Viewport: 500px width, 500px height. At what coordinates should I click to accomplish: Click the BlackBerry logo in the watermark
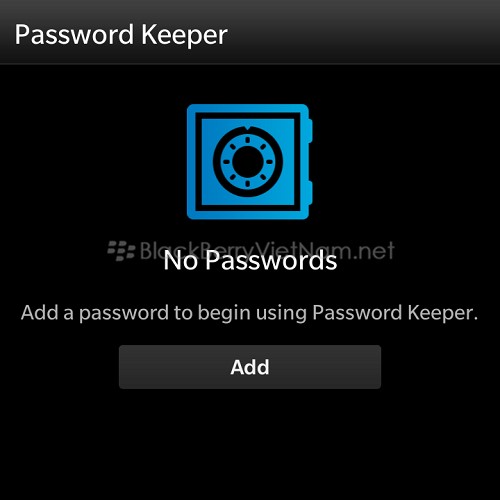(x=121, y=251)
